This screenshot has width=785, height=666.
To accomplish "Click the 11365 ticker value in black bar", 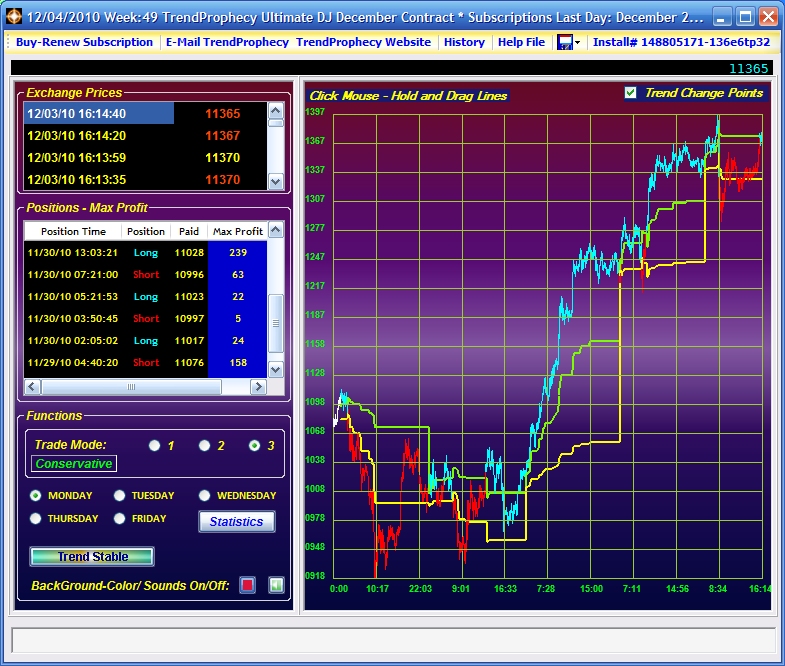I will coord(748,68).
